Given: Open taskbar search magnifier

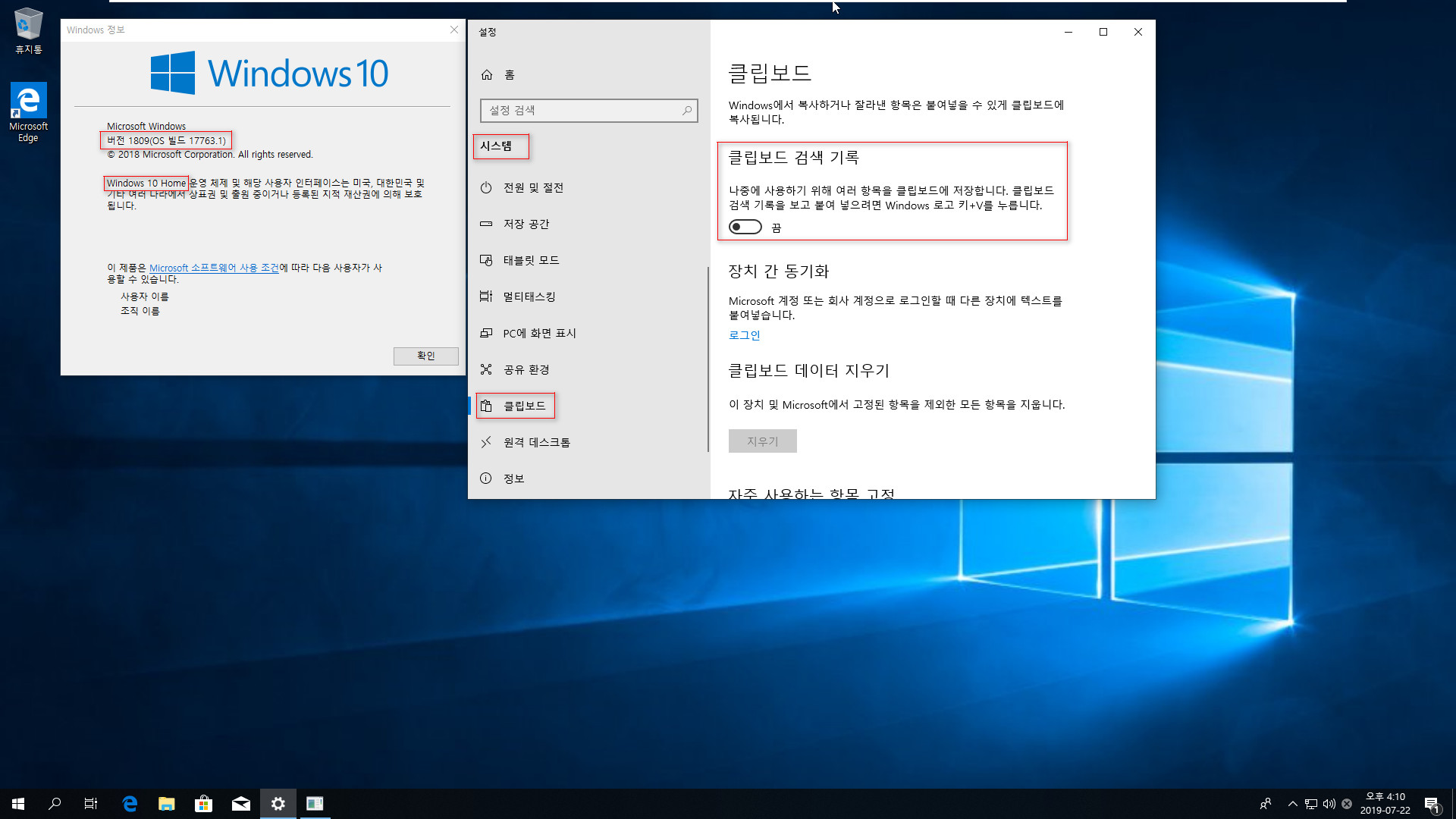Looking at the screenshot, I should pyautogui.click(x=55, y=804).
